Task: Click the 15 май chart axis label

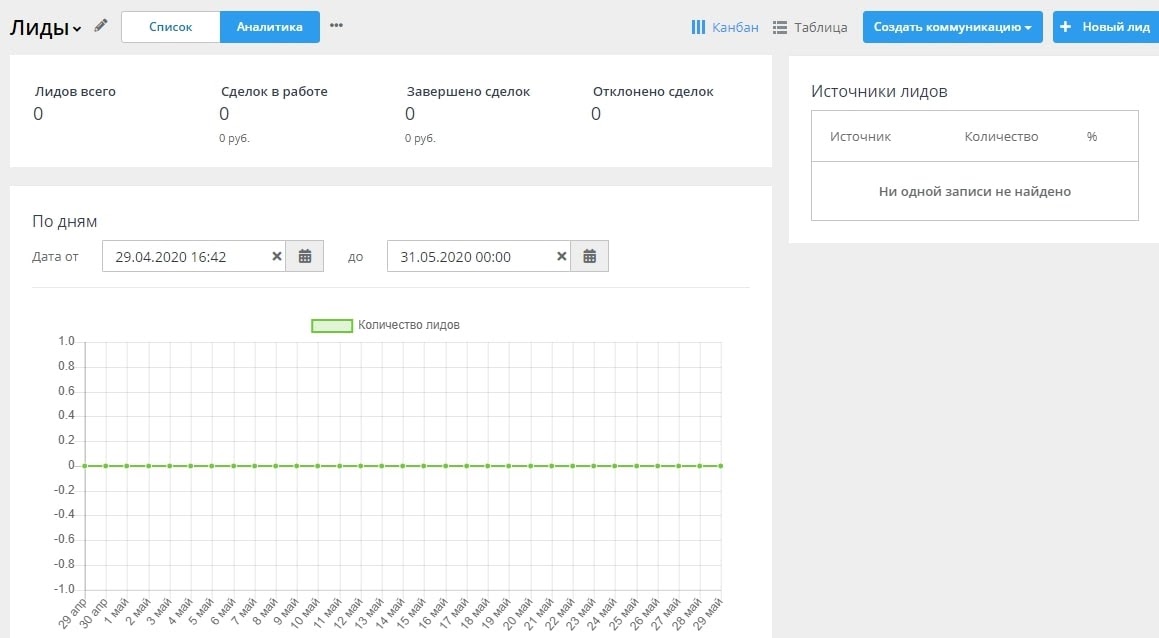Action: (x=412, y=613)
